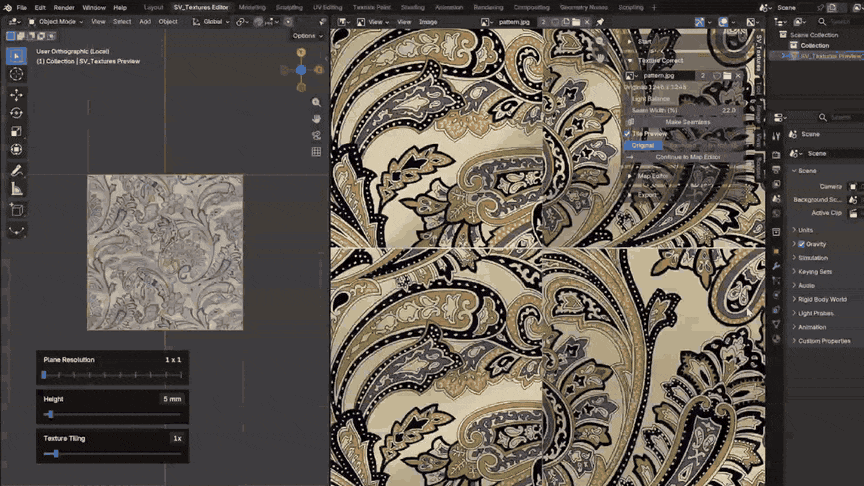
Task: Switch orthographic/perspective grid icon in viewport
Action: pyautogui.click(x=316, y=152)
